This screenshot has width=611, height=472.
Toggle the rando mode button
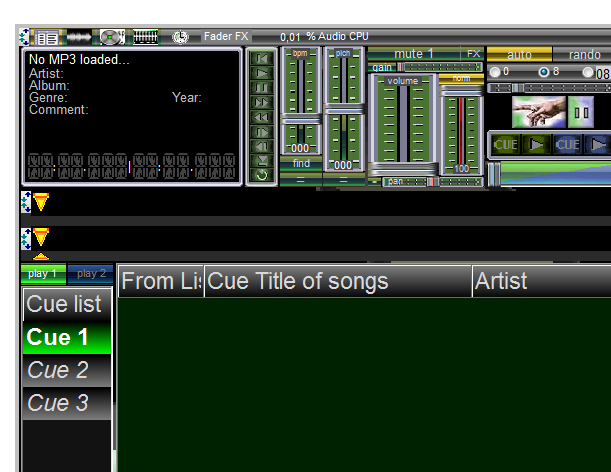[x=582, y=54]
